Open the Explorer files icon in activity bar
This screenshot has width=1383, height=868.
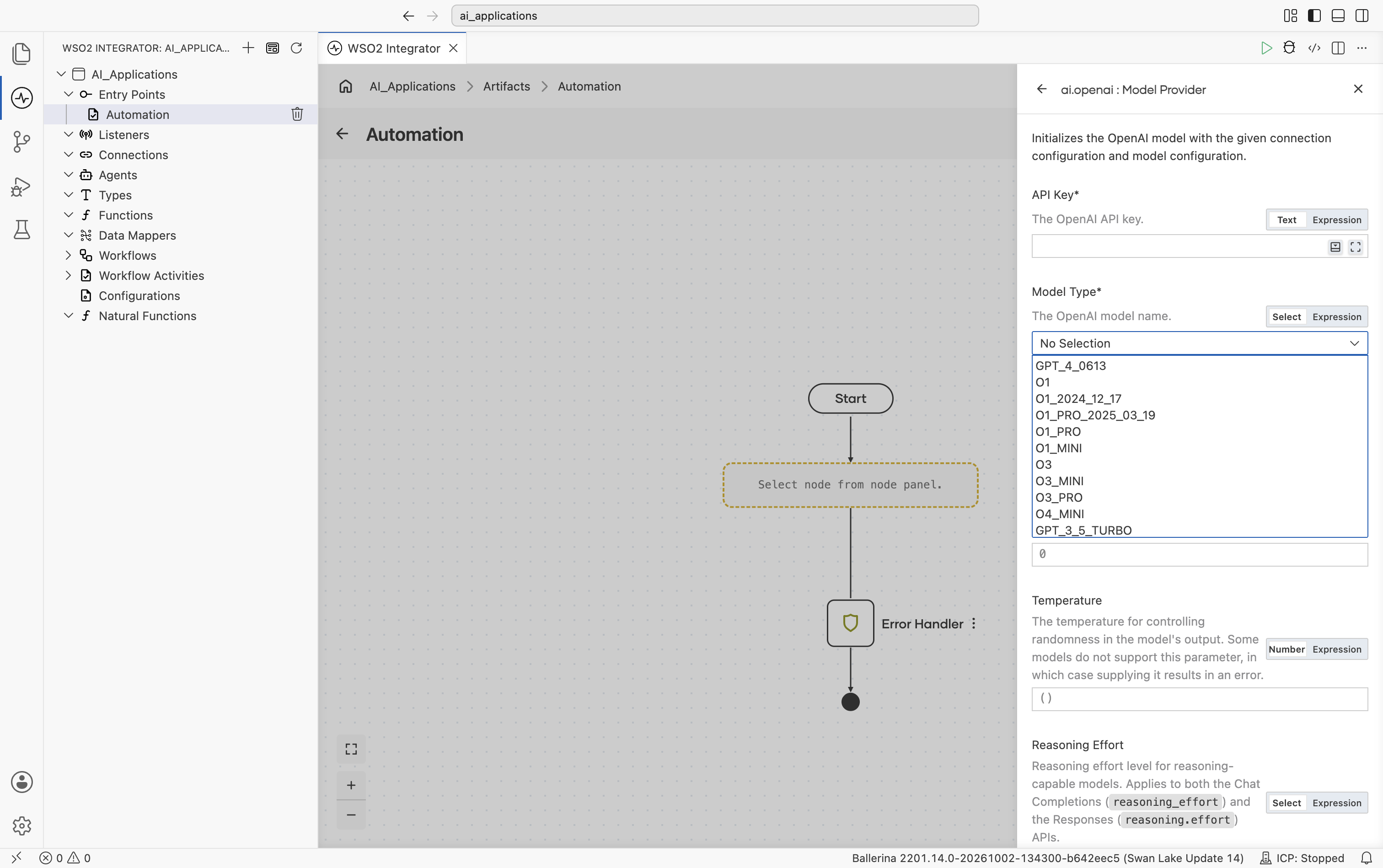click(22, 54)
